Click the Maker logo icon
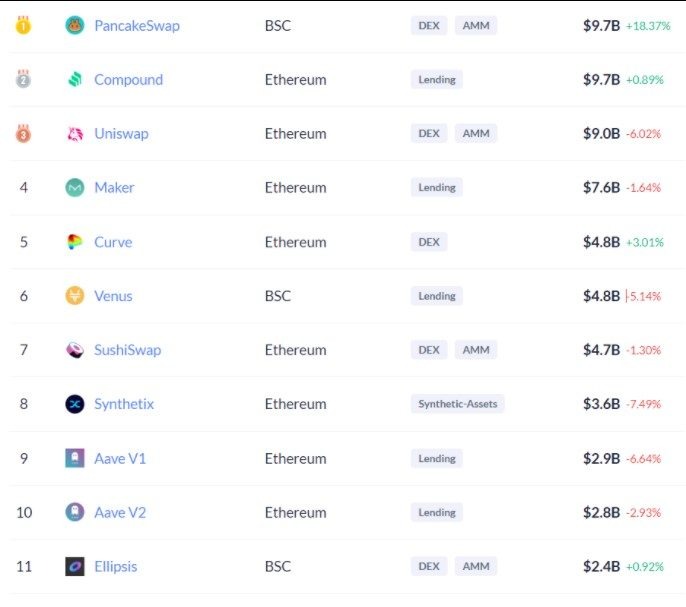686x607 pixels. 75,188
